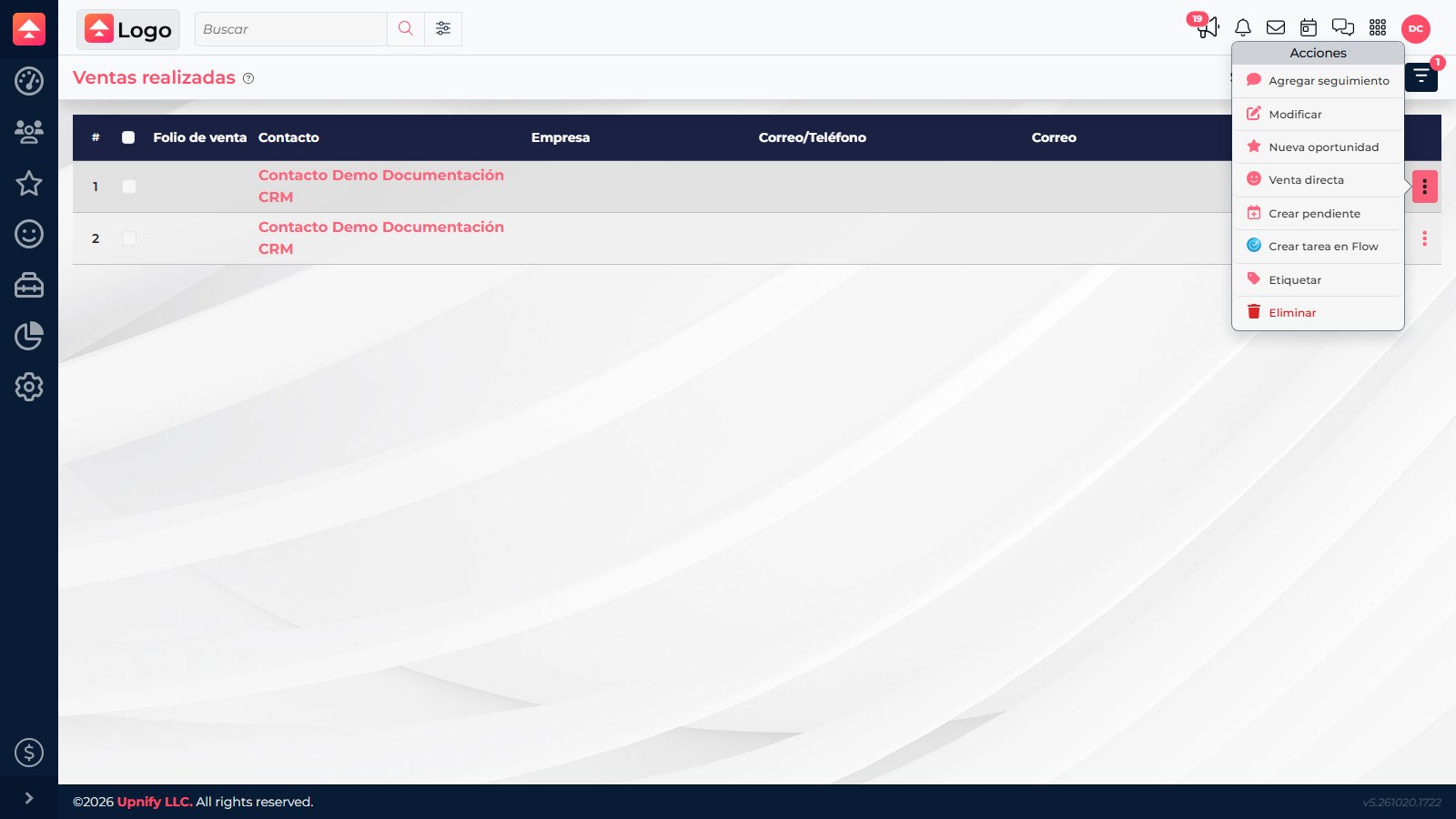Expand the sidebar with the bottom chevron
Image resolution: width=1456 pixels, height=819 pixels.
pos(29,798)
